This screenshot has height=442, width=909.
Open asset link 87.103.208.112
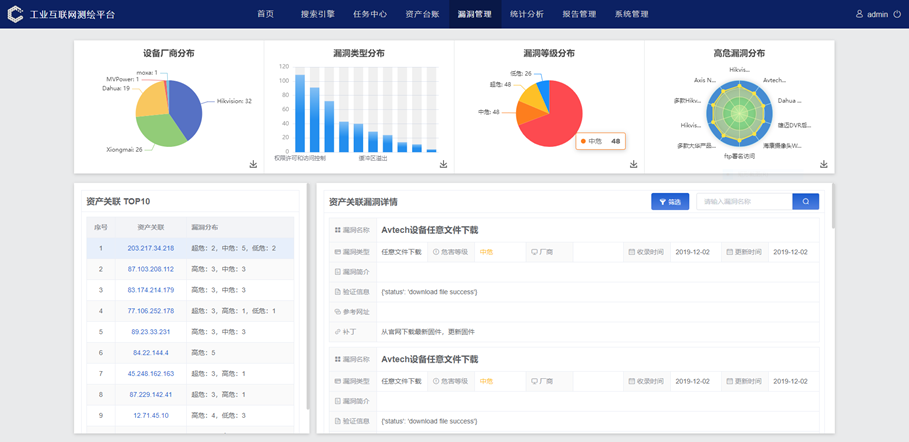pyautogui.click(x=151, y=269)
